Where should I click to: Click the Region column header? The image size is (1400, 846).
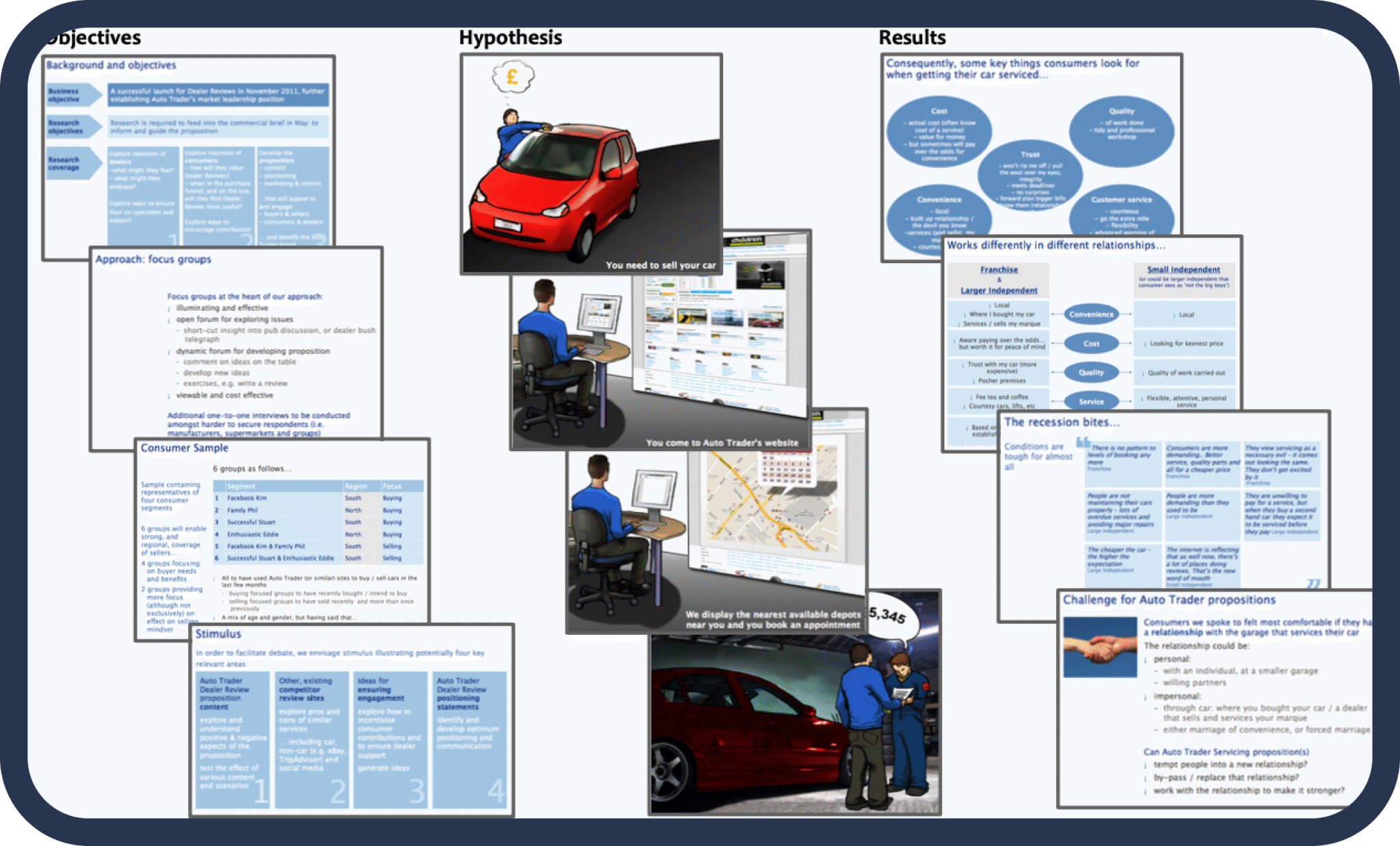point(361,486)
